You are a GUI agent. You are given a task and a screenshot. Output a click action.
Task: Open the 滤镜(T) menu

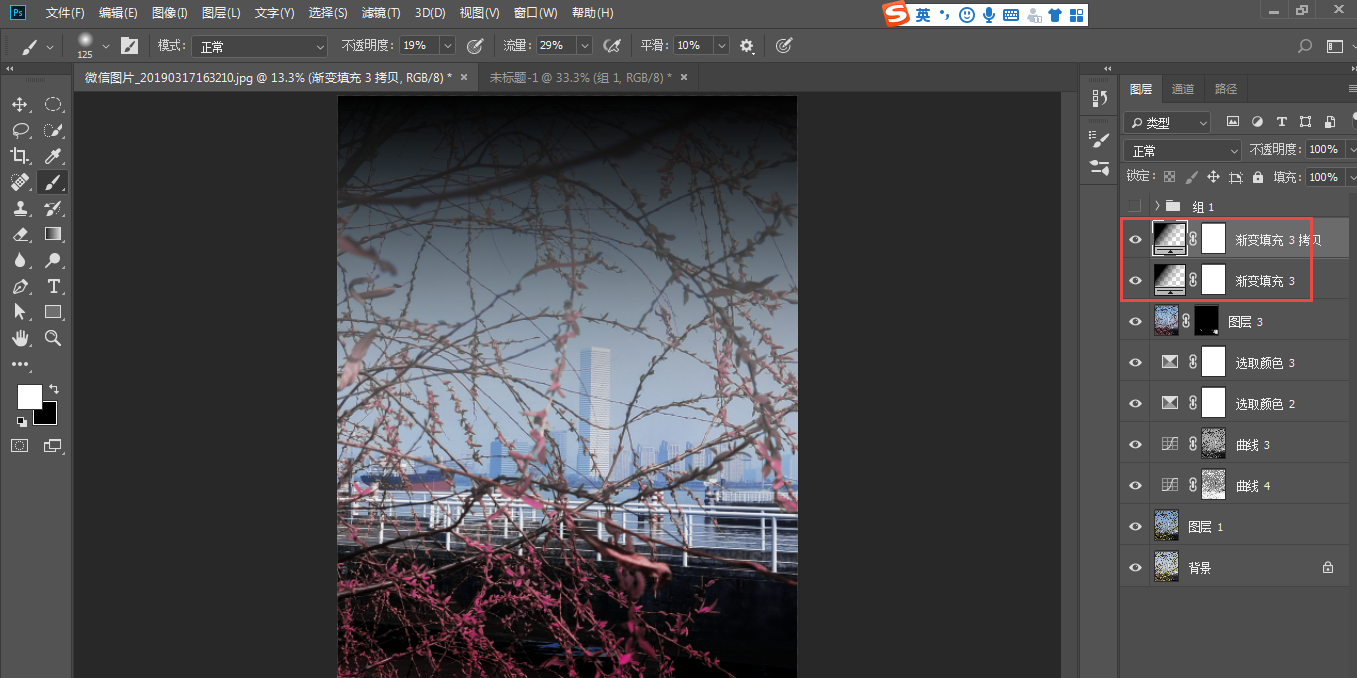380,13
